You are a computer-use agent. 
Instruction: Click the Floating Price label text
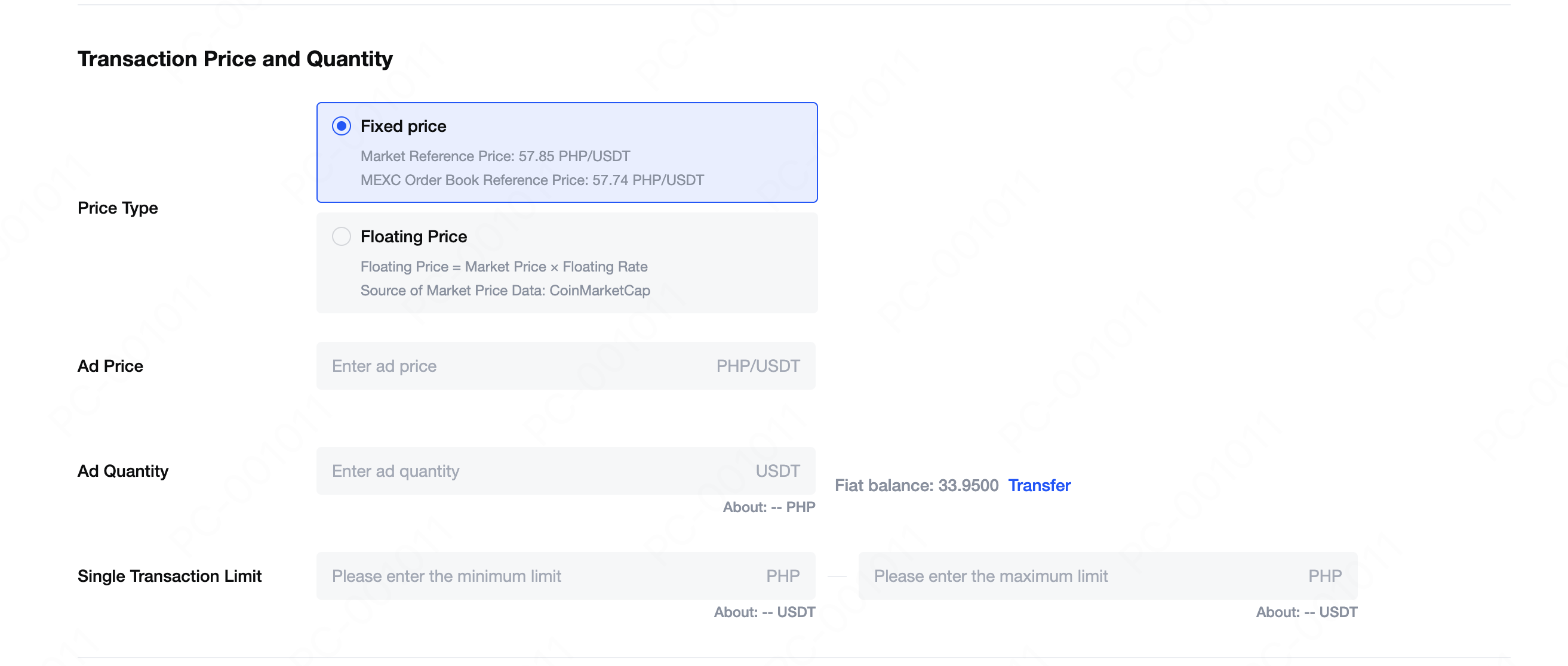[x=414, y=236]
